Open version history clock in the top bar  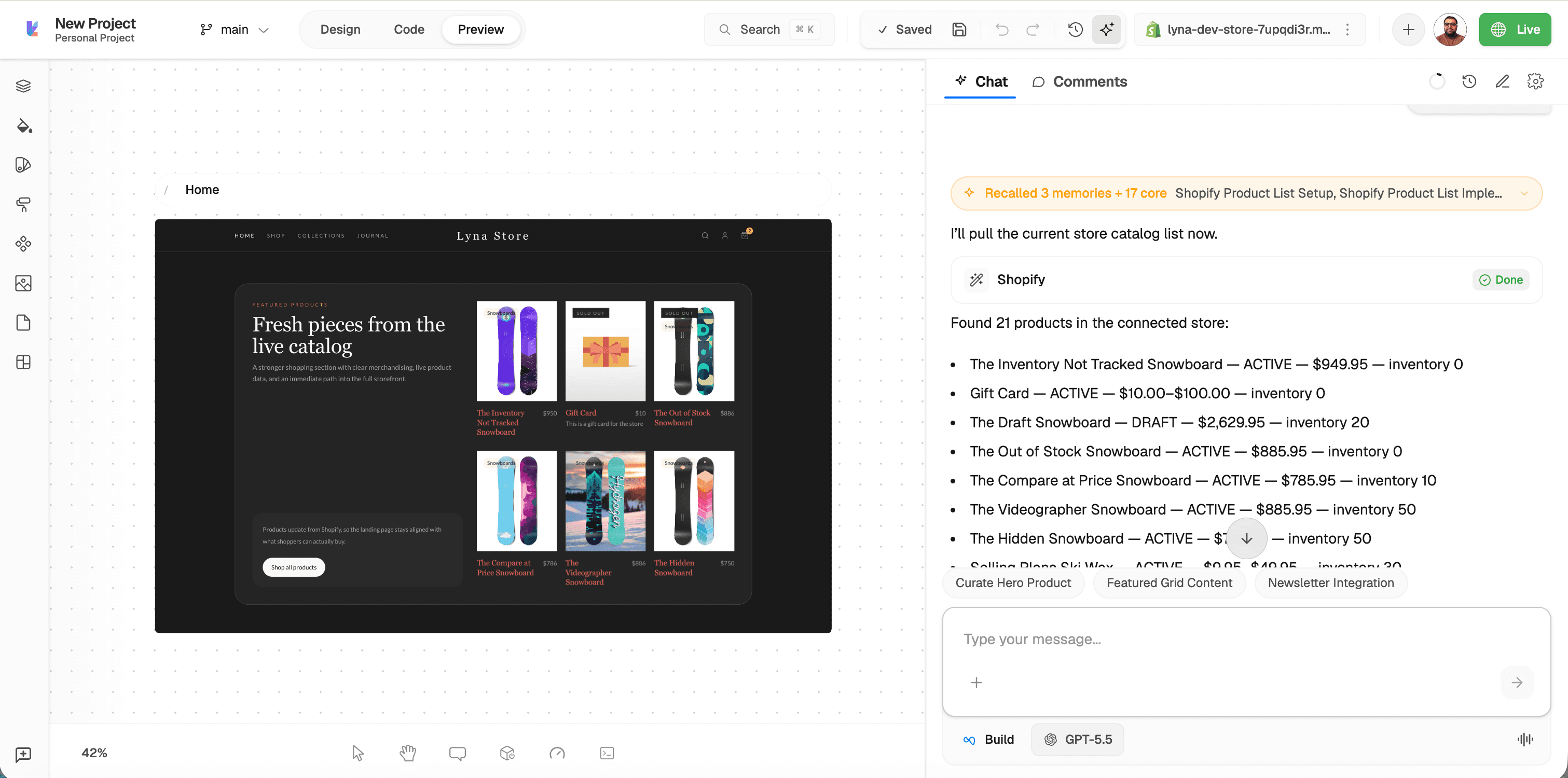tap(1075, 29)
